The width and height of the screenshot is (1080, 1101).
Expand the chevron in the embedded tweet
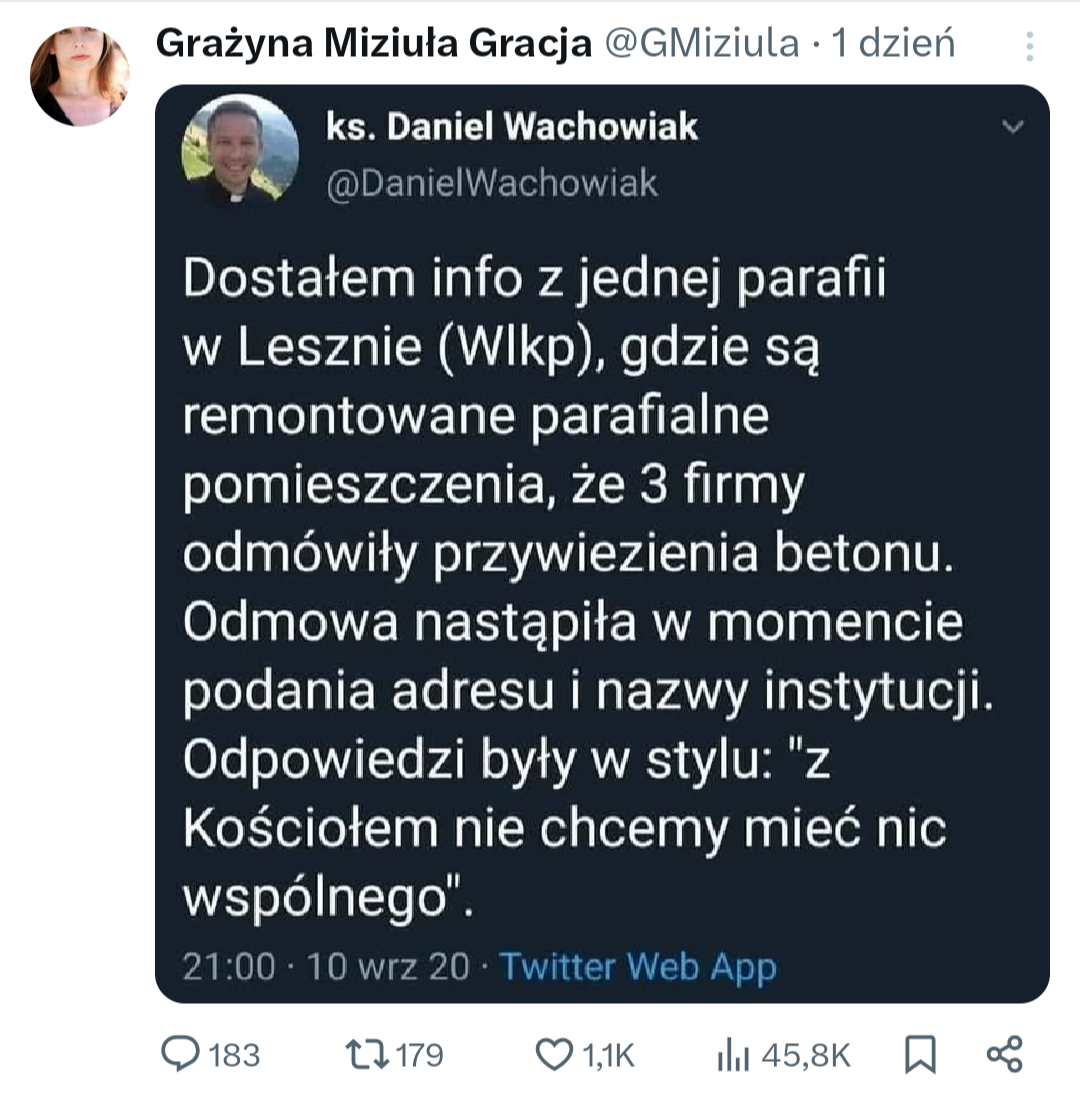1013,127
